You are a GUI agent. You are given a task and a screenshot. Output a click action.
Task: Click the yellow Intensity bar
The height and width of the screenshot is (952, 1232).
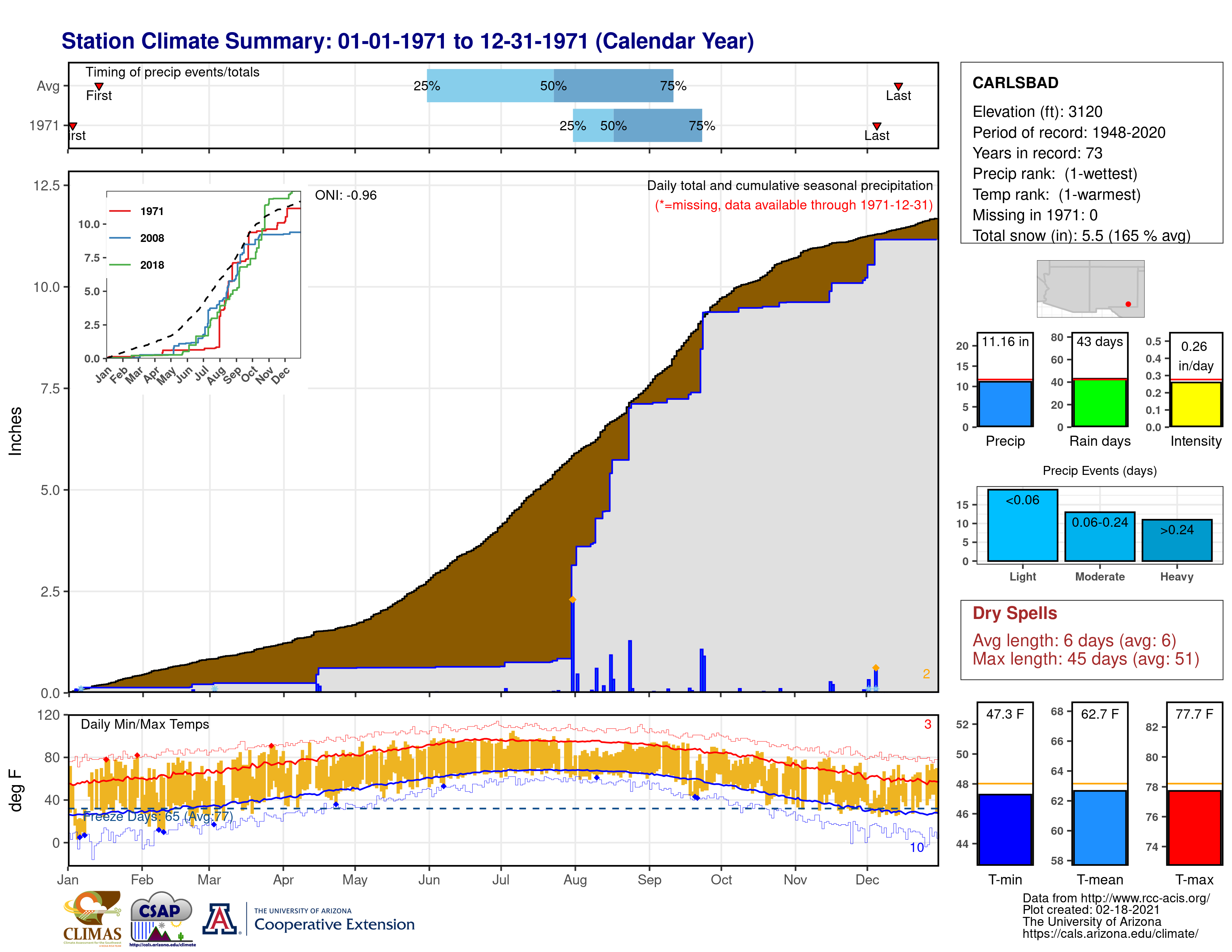[1196, 404]
